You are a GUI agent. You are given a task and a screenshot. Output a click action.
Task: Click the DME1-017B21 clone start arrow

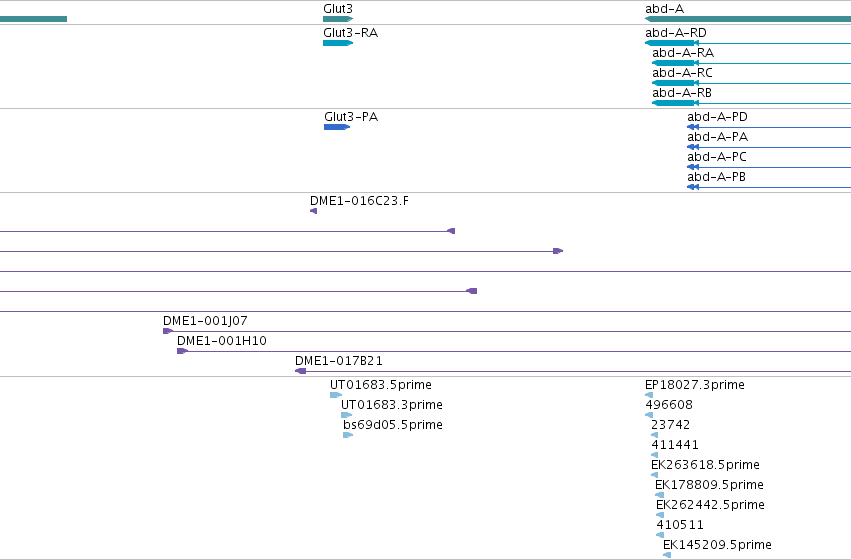[300, 371]
